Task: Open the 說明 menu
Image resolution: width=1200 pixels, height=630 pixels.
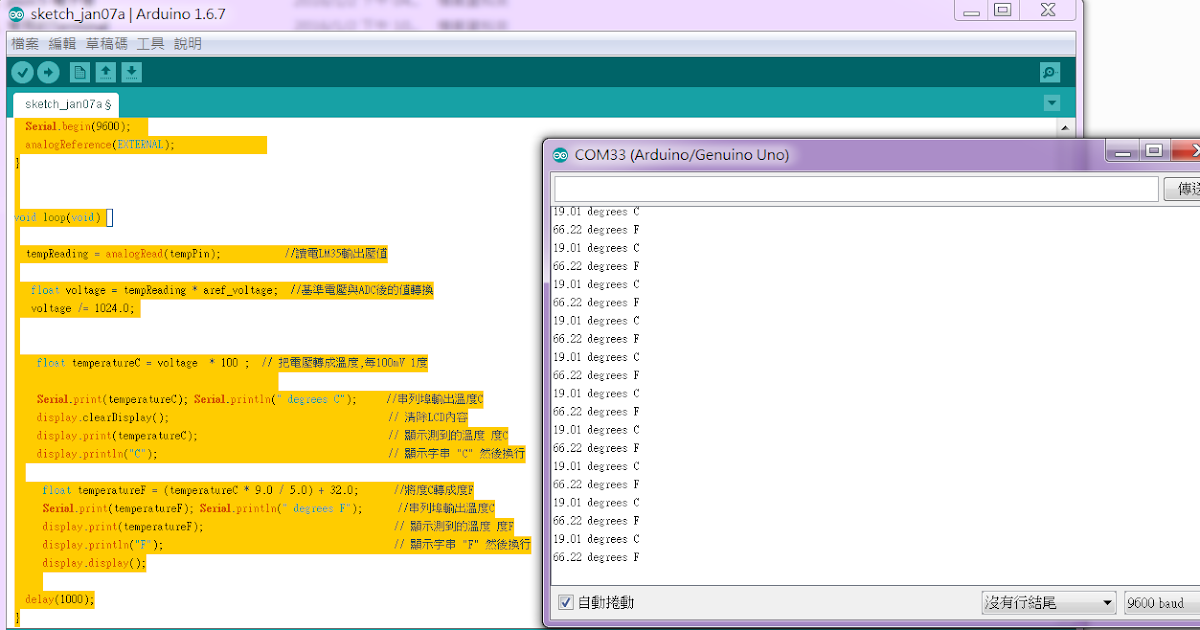Action: [x=188, y=44]
